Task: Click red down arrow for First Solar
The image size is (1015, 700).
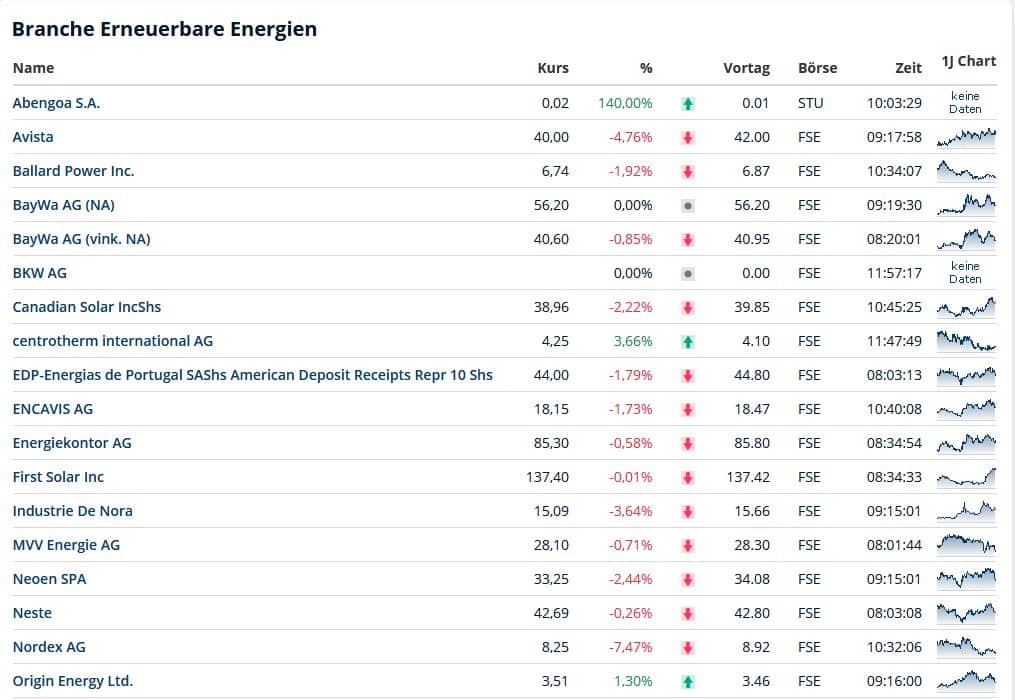Action: 688,478
